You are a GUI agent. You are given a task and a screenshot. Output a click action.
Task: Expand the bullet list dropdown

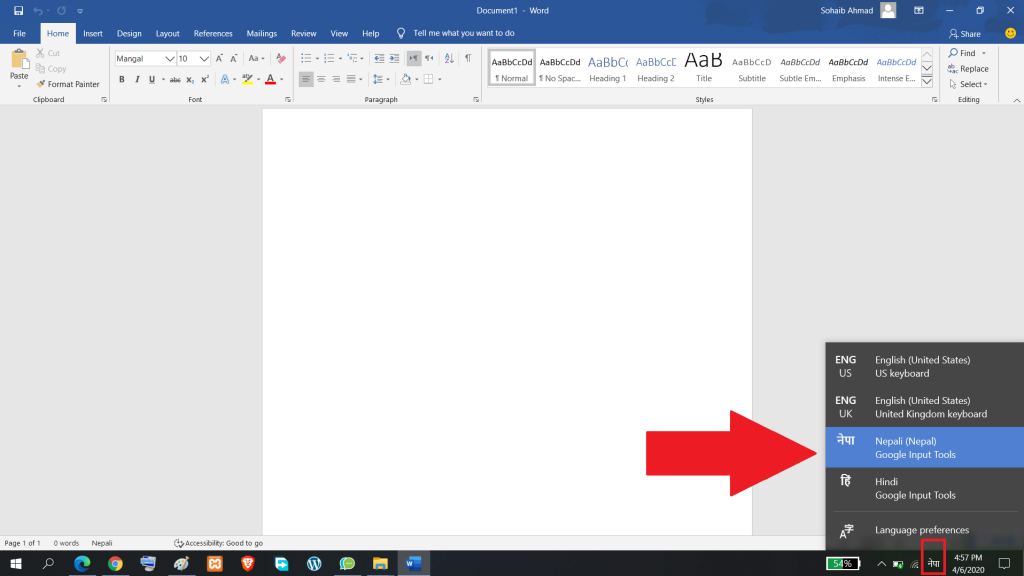[317, 59]
